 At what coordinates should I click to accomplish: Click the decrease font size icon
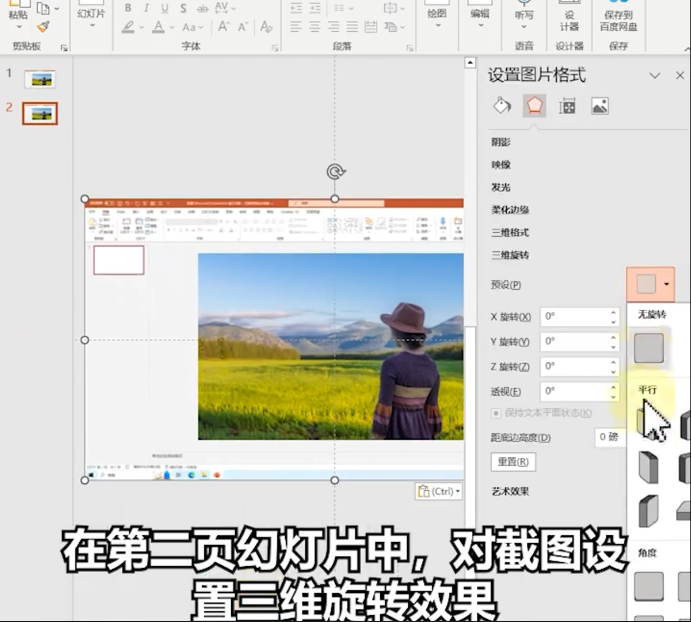243,27
